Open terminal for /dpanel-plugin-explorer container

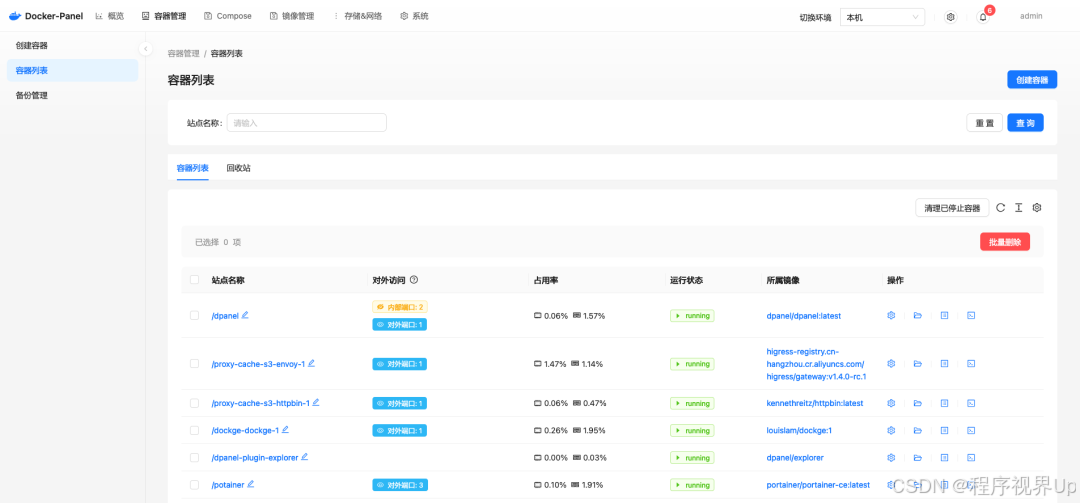970,458
